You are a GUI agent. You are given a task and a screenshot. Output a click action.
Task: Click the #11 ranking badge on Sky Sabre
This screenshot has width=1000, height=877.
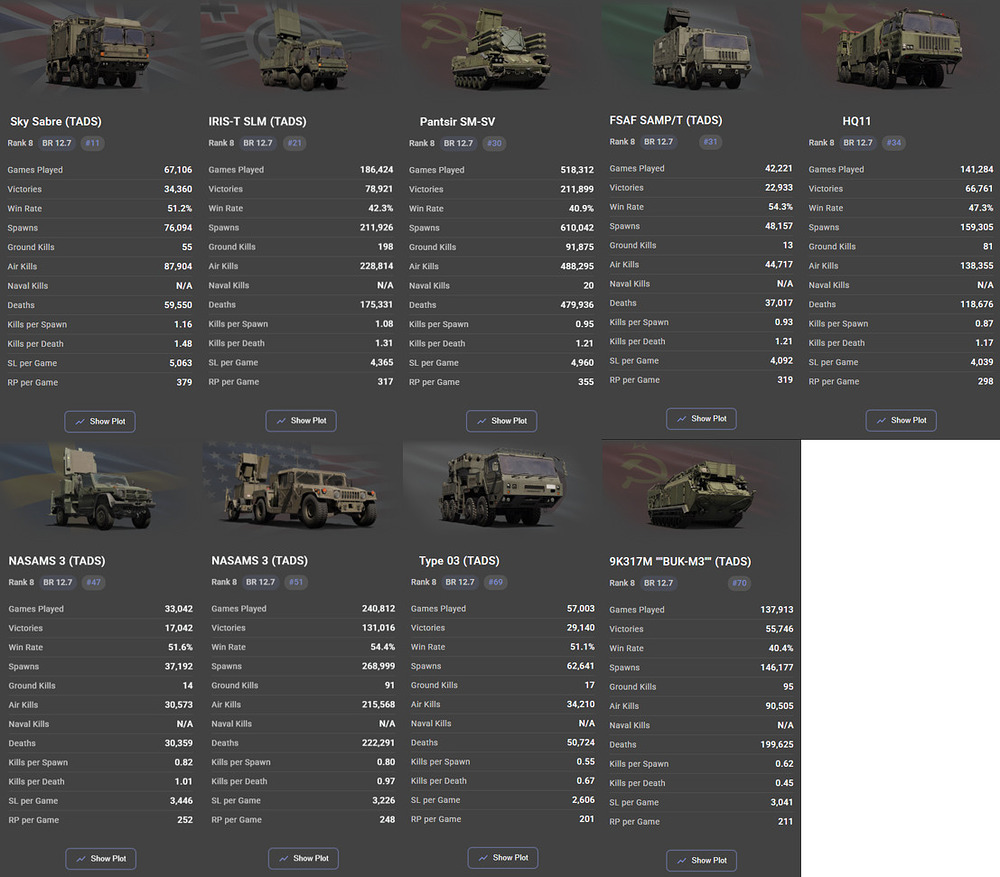point(92,143)
